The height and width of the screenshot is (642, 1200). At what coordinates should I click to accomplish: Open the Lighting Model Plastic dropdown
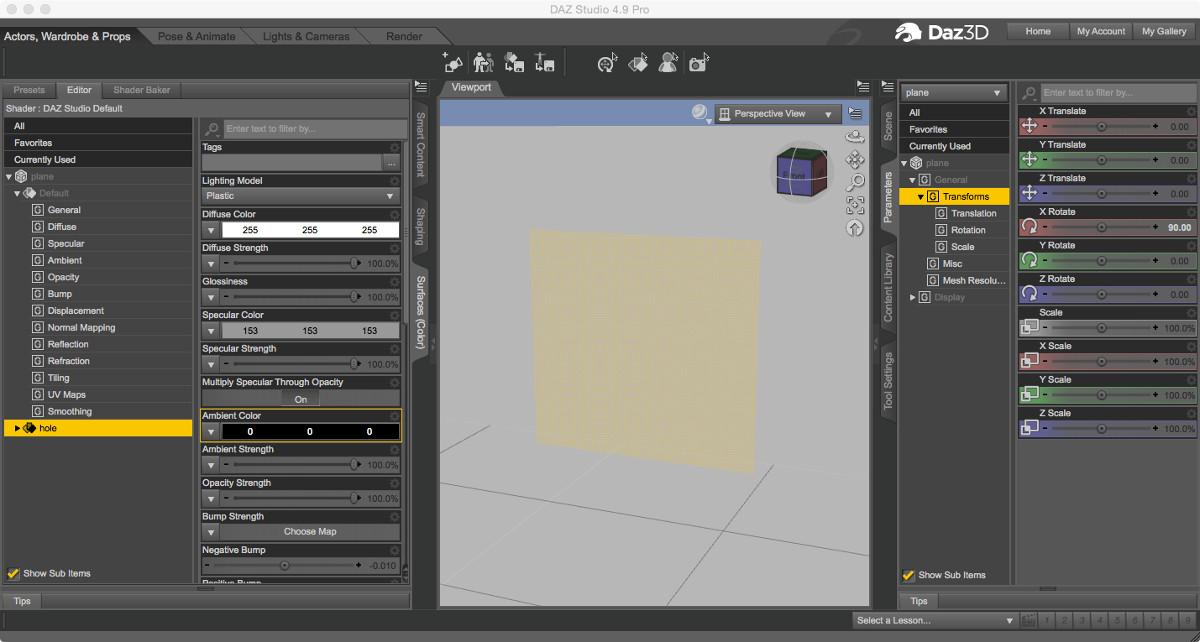coord(300,196)
